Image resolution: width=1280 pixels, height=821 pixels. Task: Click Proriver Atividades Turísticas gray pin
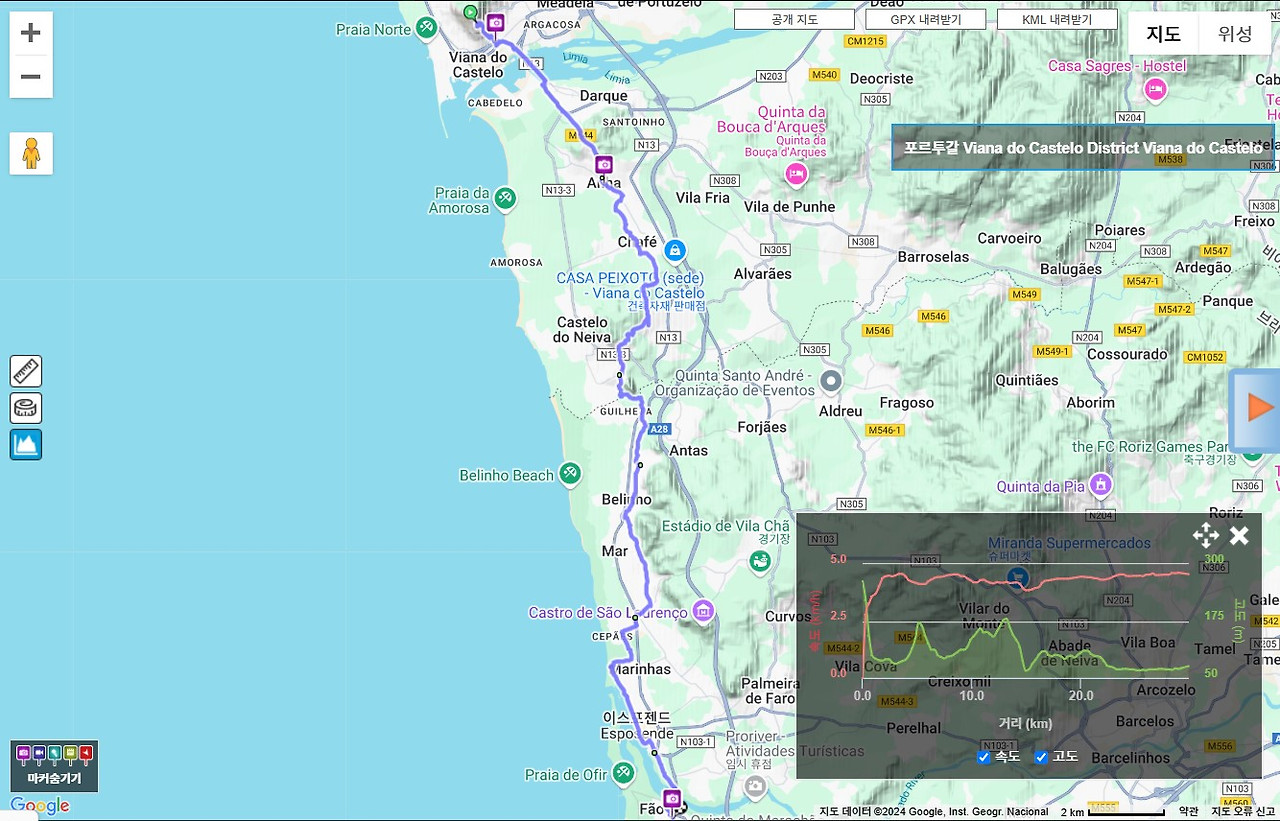[755, 788]
